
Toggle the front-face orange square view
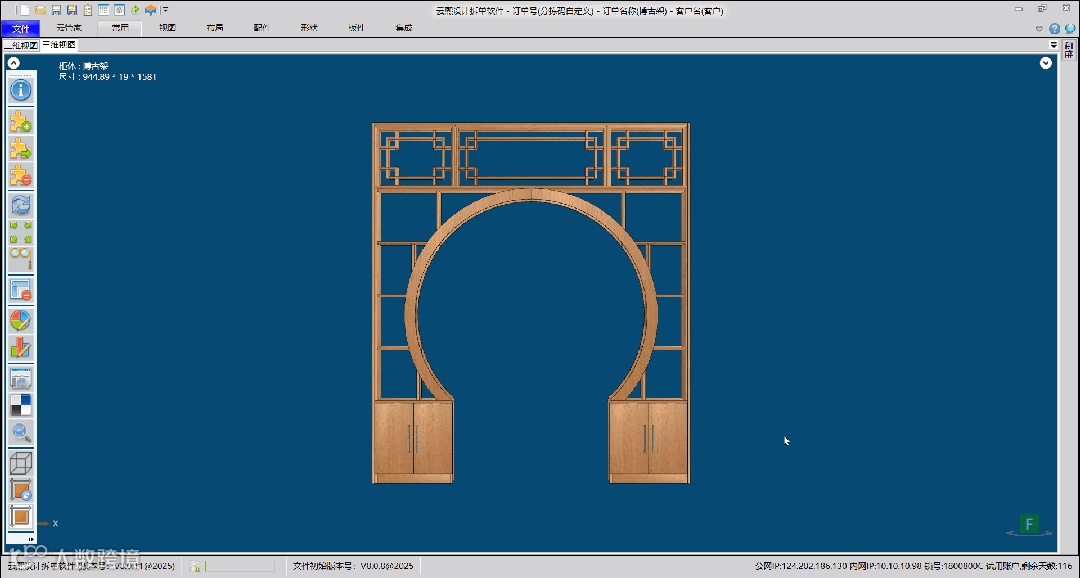coord(20,516)
